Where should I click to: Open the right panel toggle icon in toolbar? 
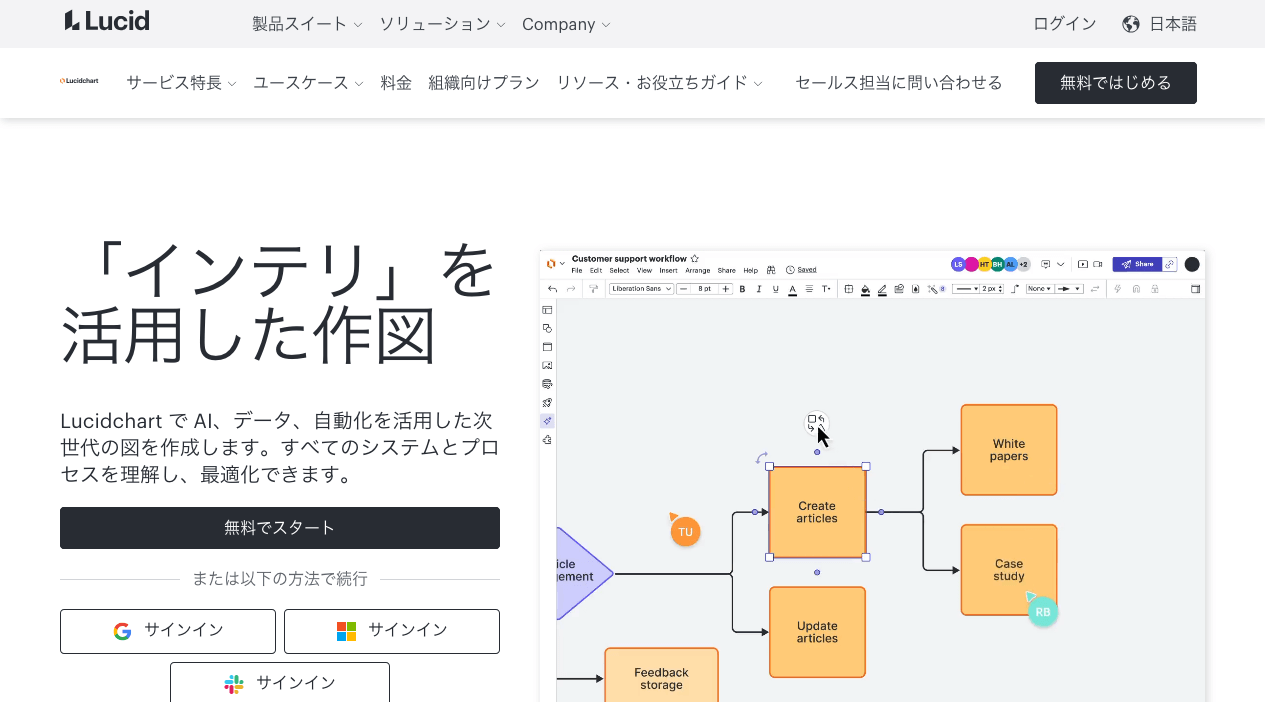tap(1195, 289)
